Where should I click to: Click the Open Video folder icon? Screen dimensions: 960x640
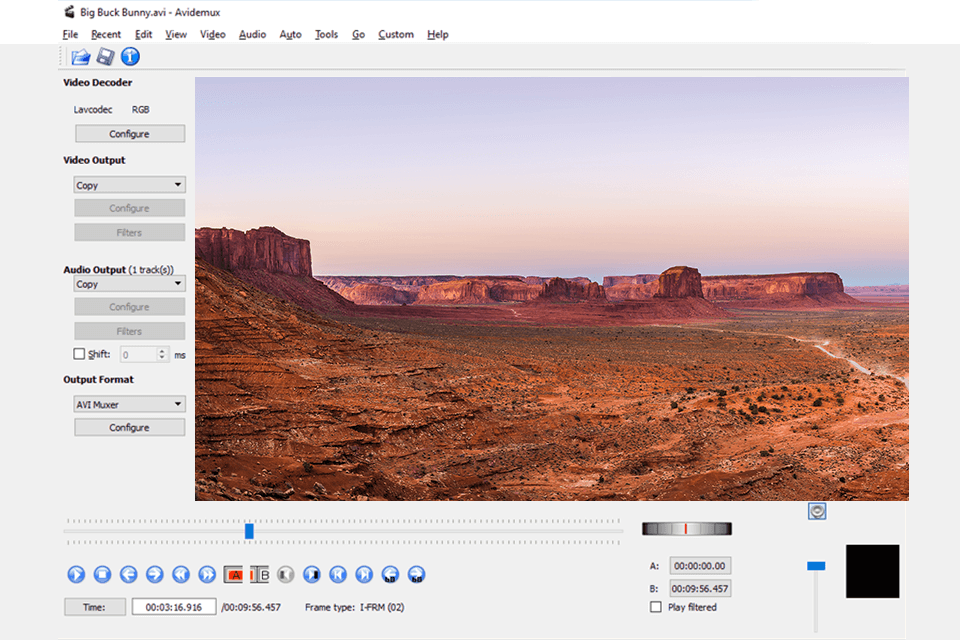pos(81,57)
